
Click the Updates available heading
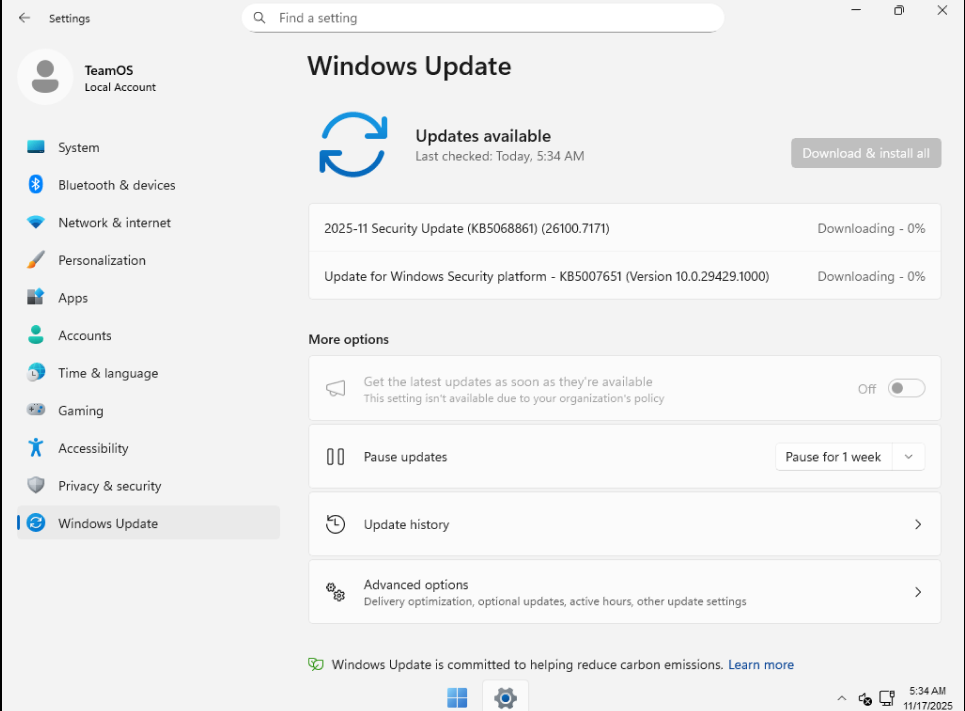pyautogui.click(x=483, y=135)
